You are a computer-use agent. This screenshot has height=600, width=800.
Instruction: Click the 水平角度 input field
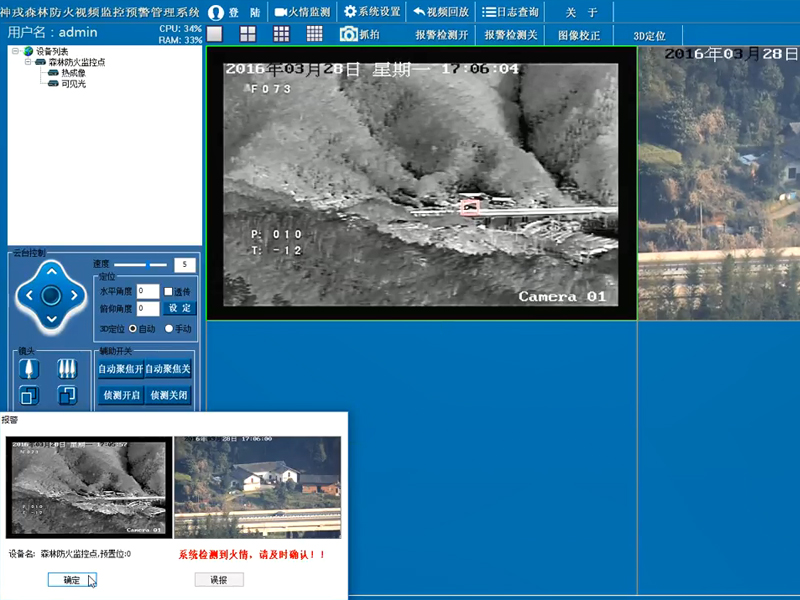tap(148, 291)
